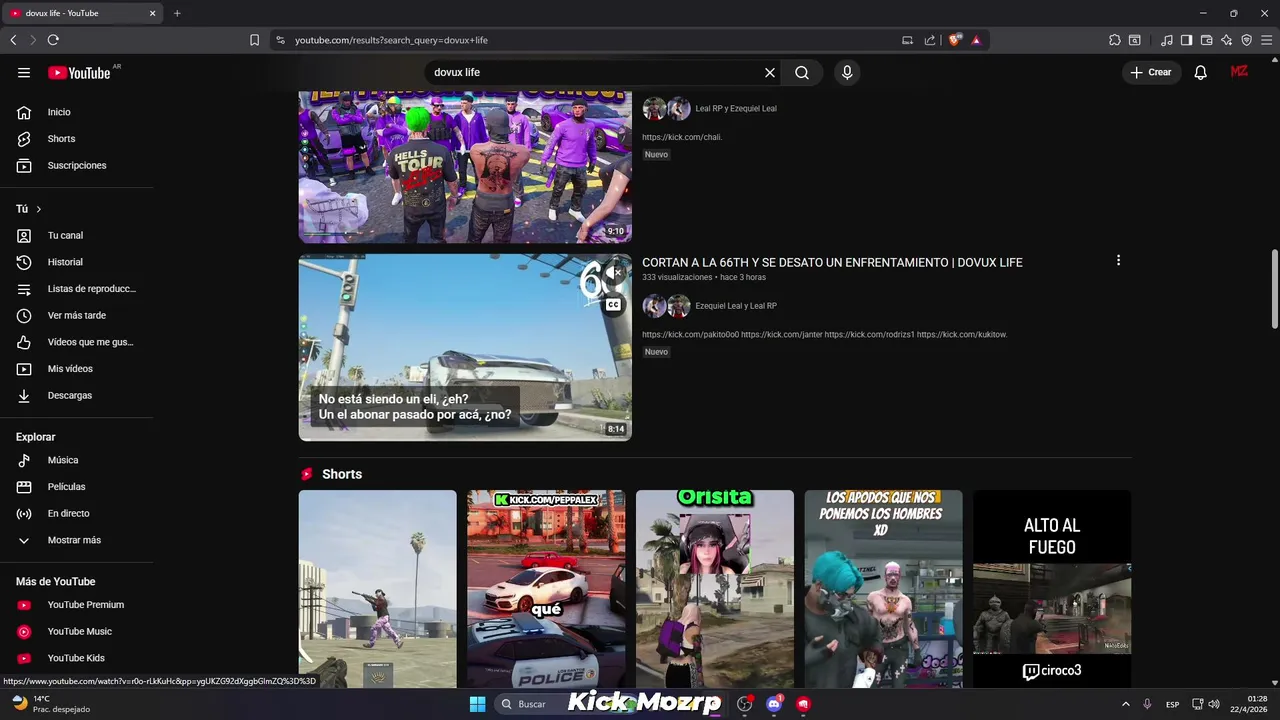Open Brave playlist music icon

click(x=1167, y=40)
